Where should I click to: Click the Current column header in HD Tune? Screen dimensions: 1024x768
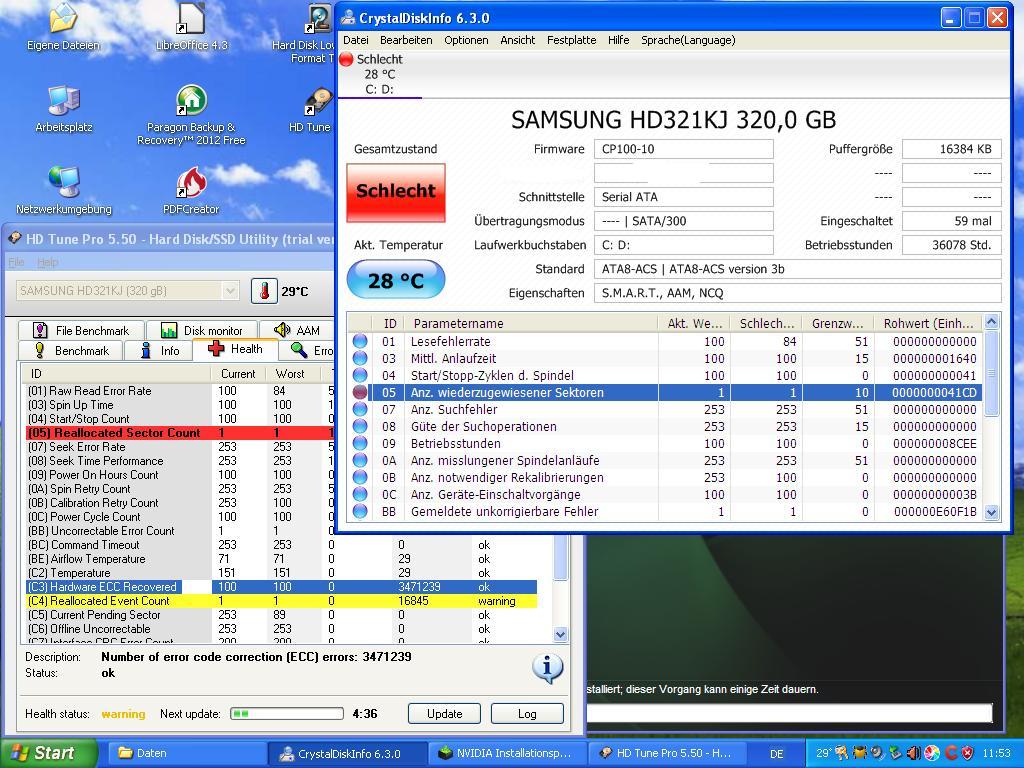tap(238, 374)
